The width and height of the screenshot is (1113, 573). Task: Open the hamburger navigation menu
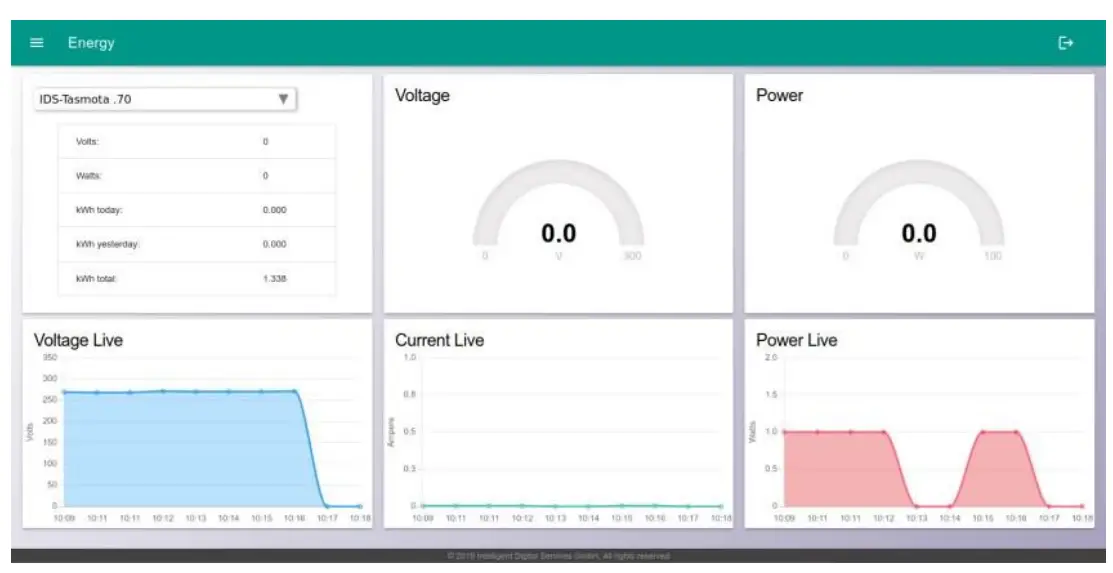[36, 43]
